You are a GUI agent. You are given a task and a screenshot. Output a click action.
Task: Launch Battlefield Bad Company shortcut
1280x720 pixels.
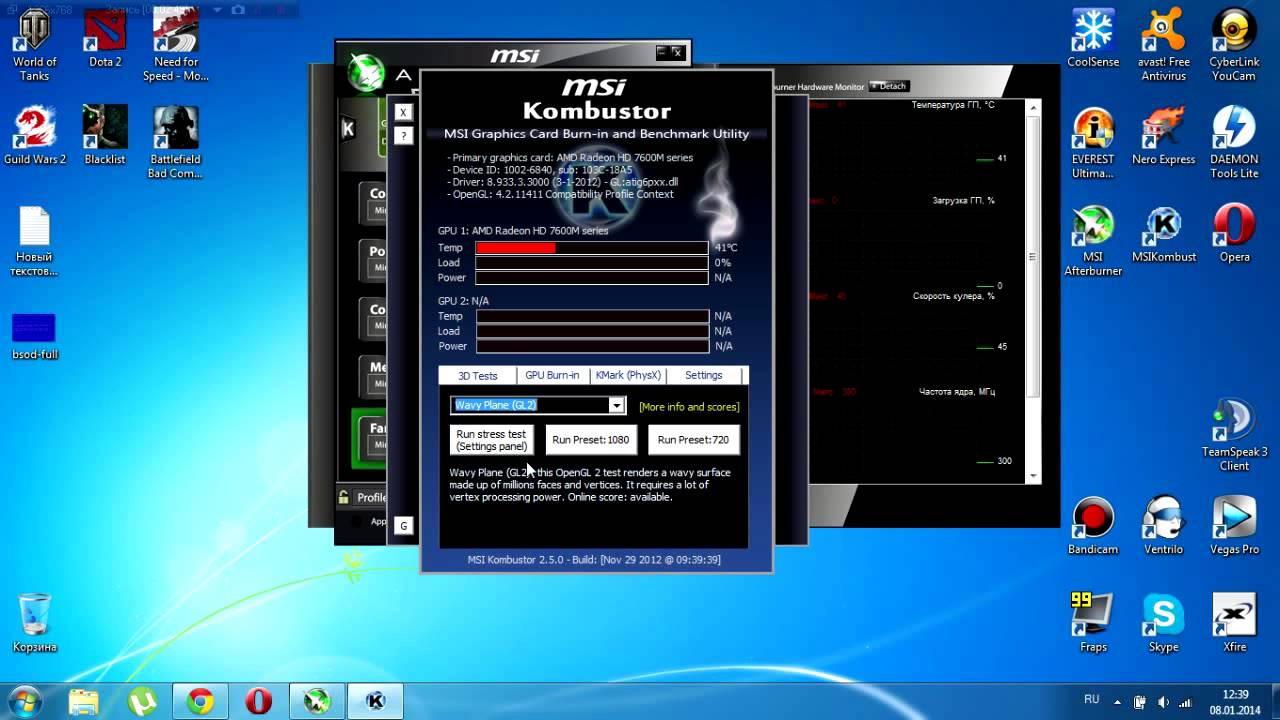pos(176,142)
